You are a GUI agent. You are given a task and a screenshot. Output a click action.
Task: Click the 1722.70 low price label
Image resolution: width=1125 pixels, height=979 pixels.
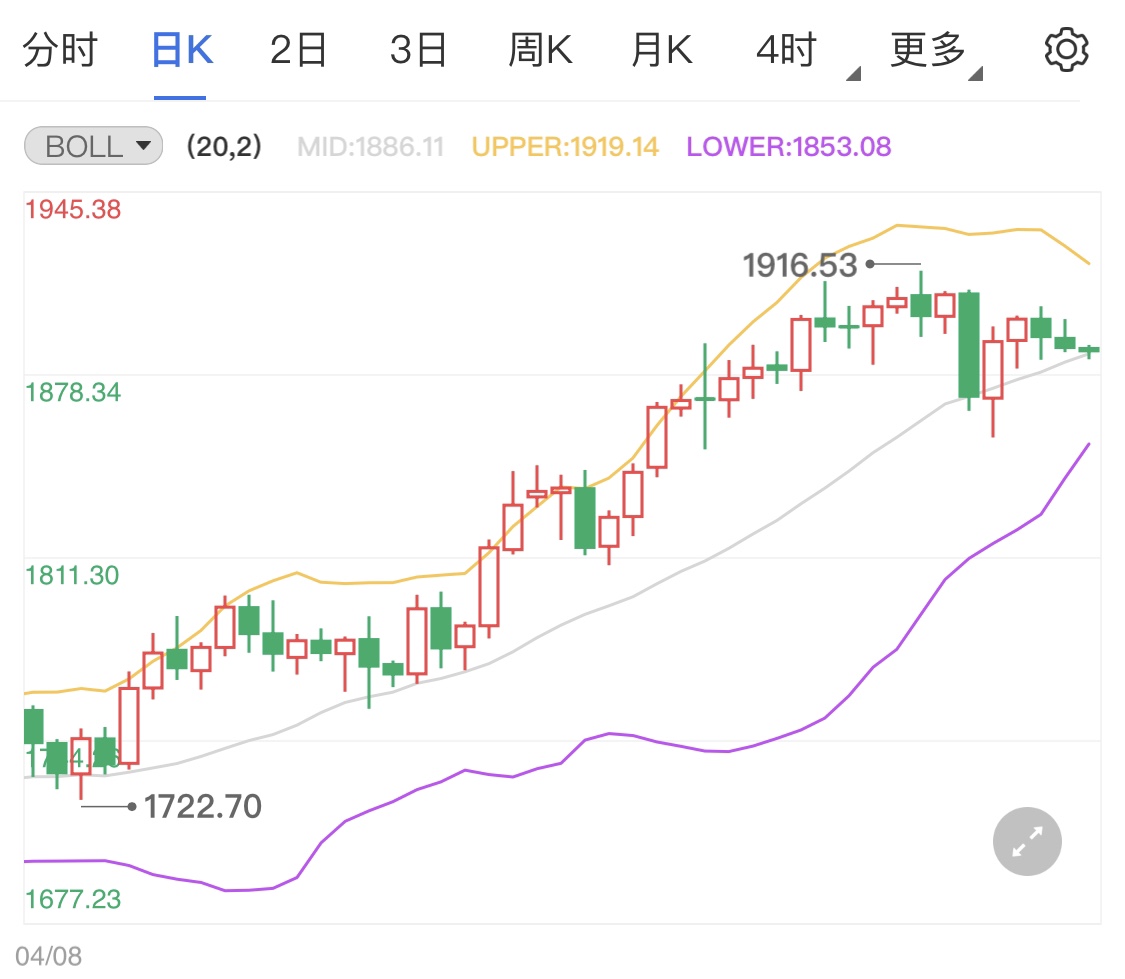pos(203,807)
